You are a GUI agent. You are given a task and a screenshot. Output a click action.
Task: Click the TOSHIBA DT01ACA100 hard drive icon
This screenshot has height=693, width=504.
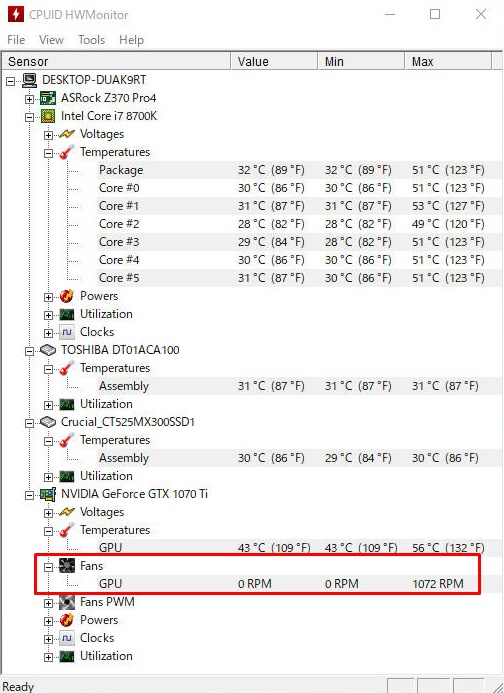(48, 350)
